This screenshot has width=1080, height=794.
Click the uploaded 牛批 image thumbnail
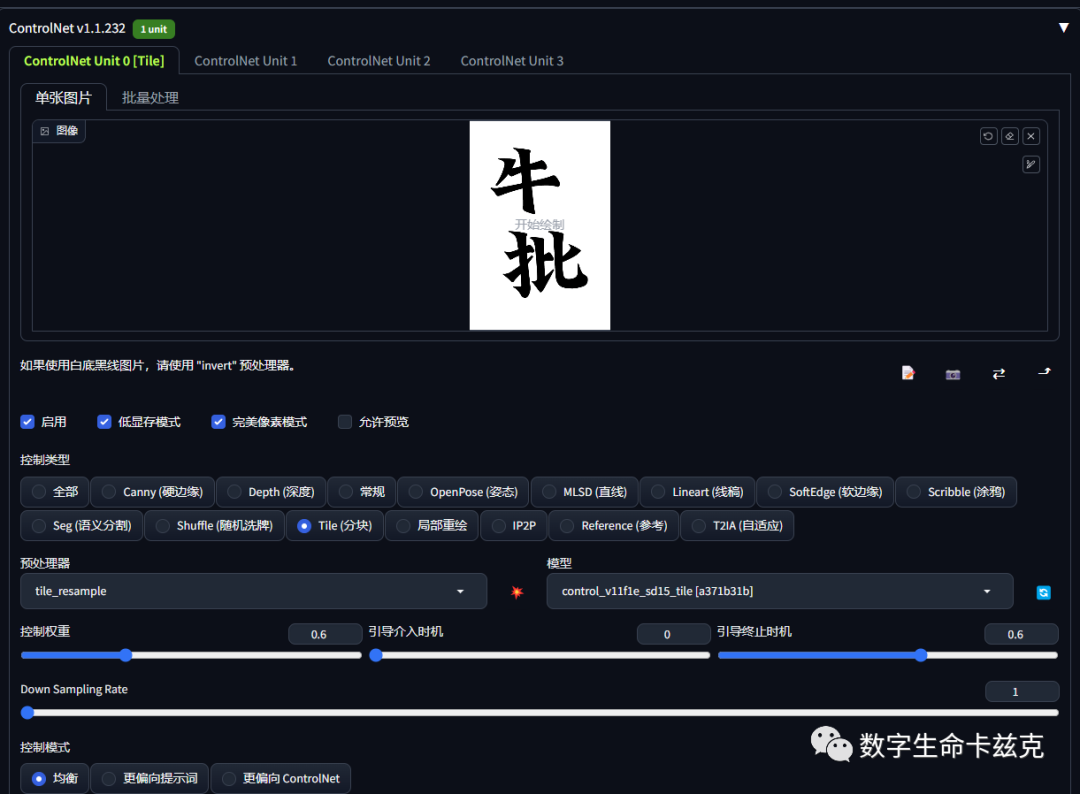540,225
